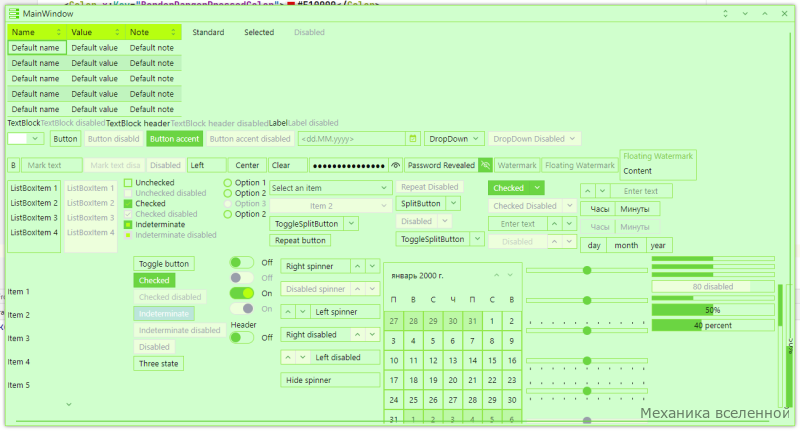
Task: Go to next month in calendar
Action: tap(510, 275)
